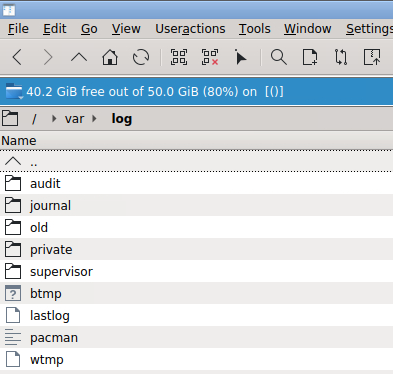393x374 pixels.
Task: Select the journal folder
Action: tap(196, 205)
